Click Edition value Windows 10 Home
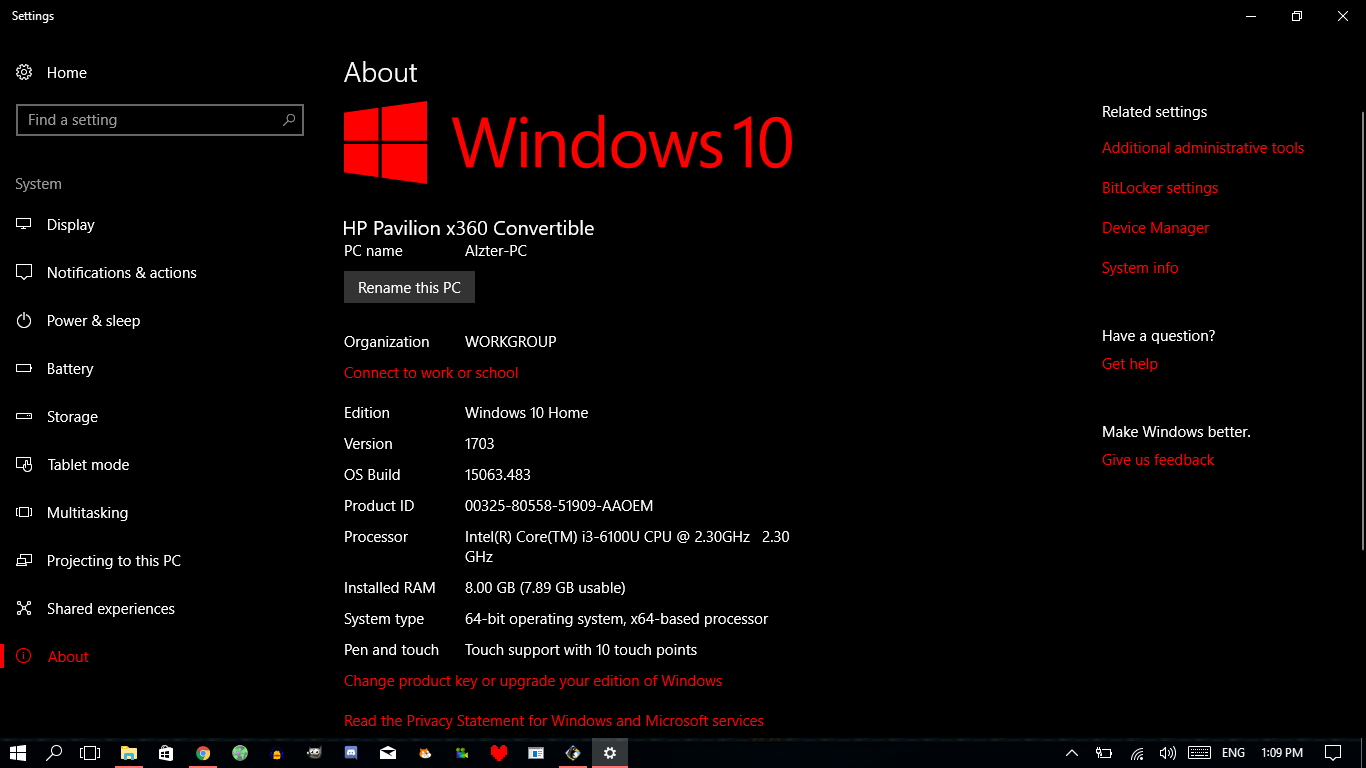Viewport: 1366px width, 768px height. click(527, 413)
